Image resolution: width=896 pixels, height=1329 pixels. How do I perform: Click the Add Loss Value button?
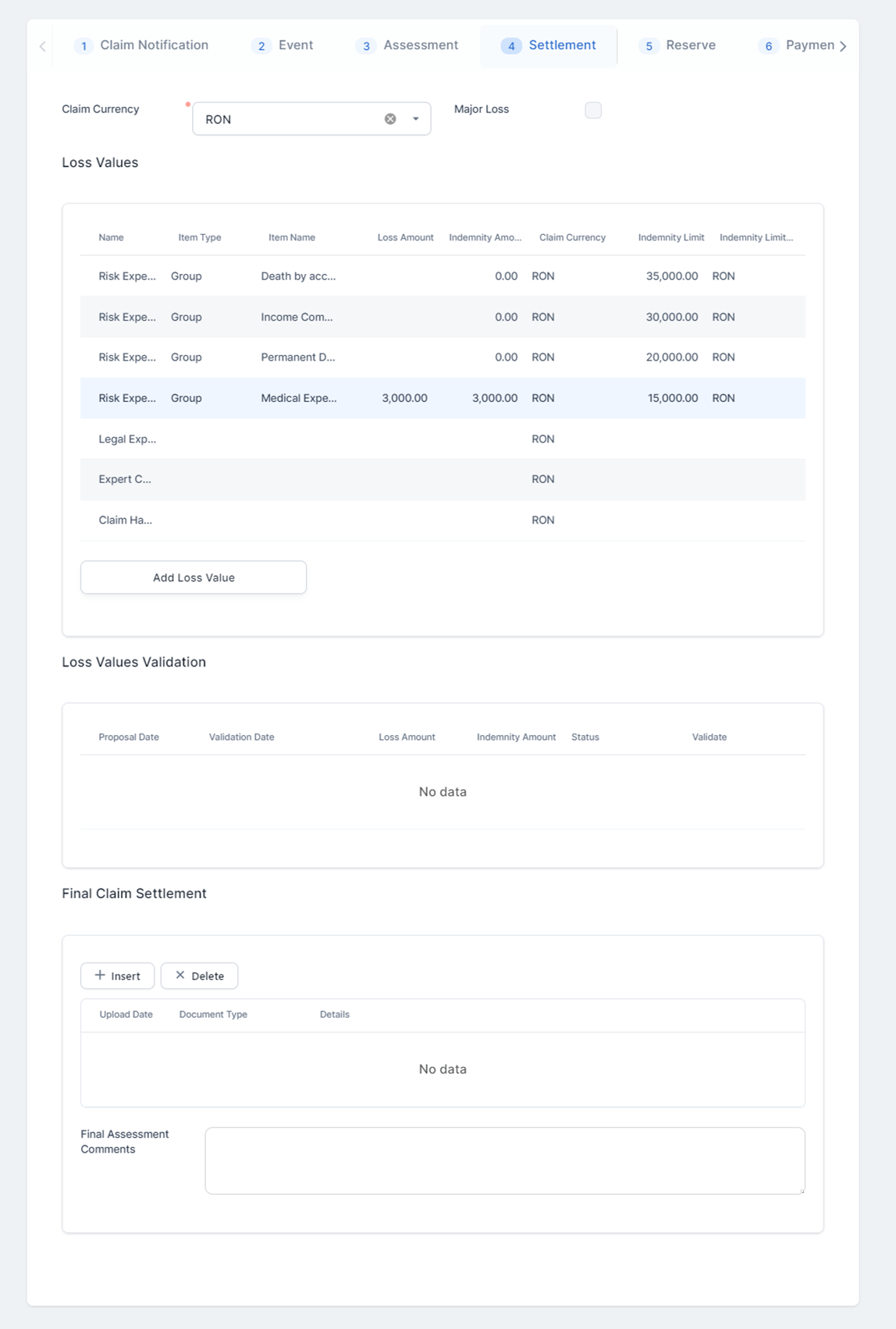[x=194, y=577]
